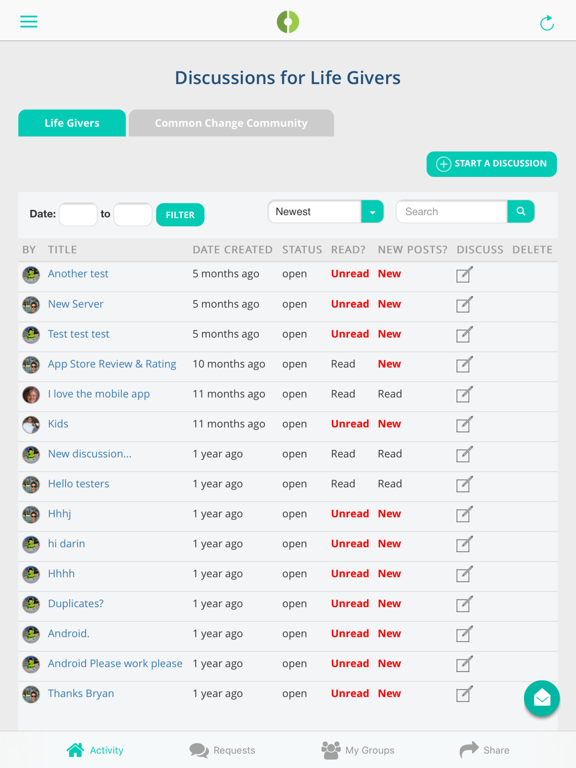576x768 pixels.
Task: Open discuss icon for Hhhh
Action: coord(464,574)
